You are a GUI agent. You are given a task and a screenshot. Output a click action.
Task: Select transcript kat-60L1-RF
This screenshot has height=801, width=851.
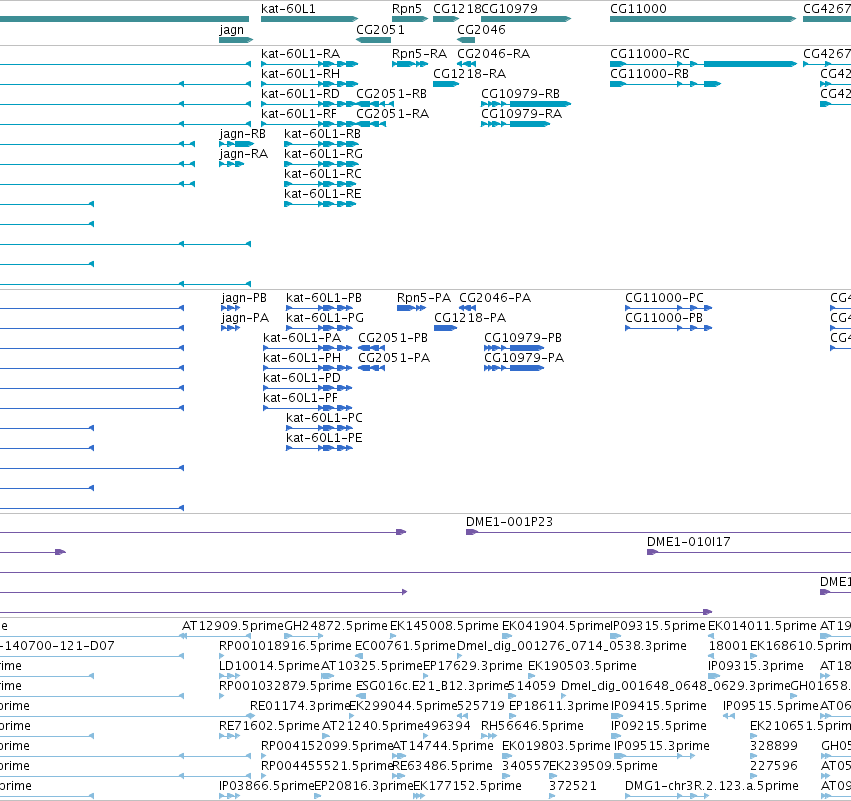pos(299,114)
